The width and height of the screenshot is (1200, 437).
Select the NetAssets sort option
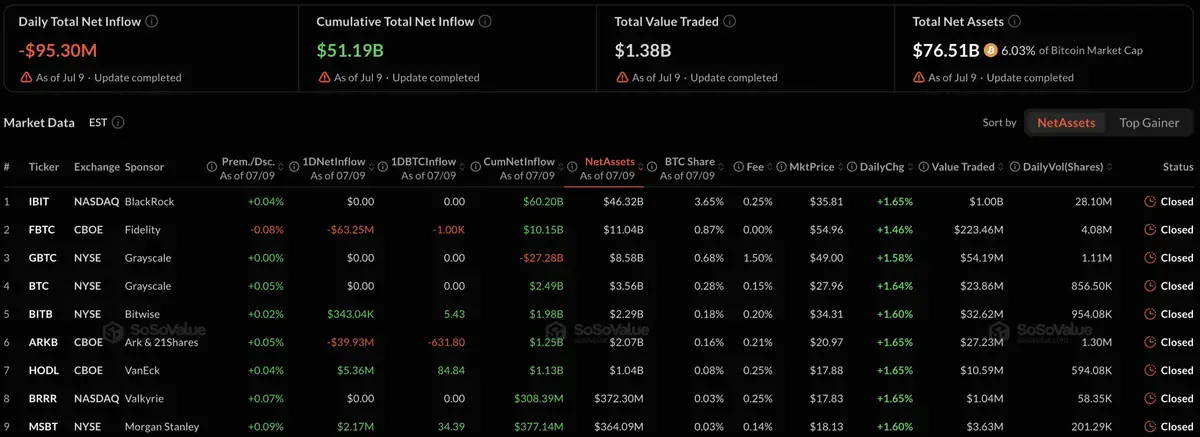coord(1065,123)
